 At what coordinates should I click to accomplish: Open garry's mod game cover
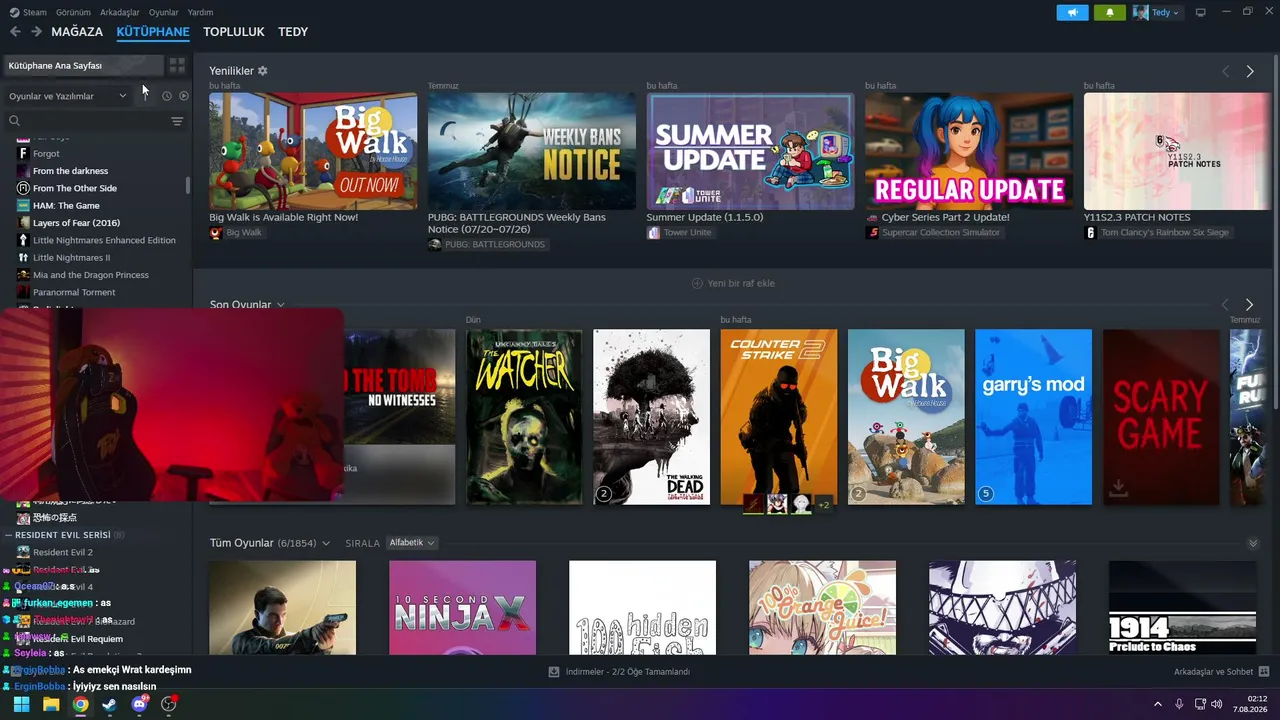1034,417
